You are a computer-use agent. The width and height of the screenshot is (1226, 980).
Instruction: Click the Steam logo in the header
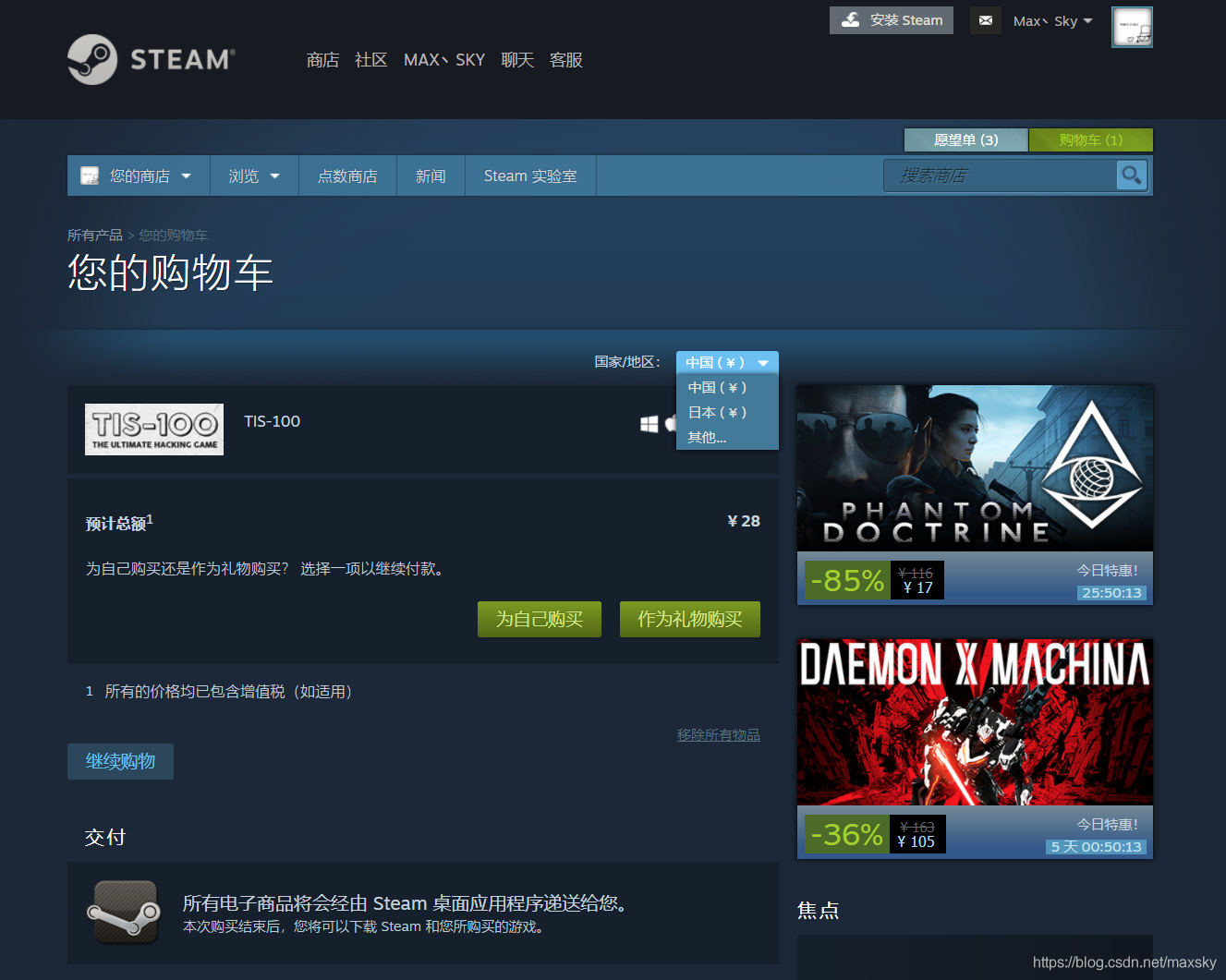click(x=152, y=59)
